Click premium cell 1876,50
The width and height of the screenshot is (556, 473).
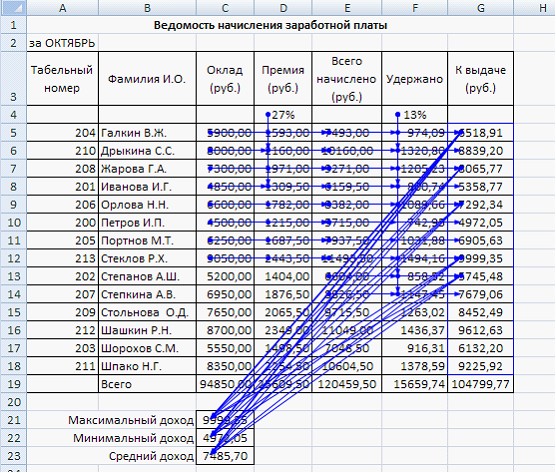[x=283, y=294]
